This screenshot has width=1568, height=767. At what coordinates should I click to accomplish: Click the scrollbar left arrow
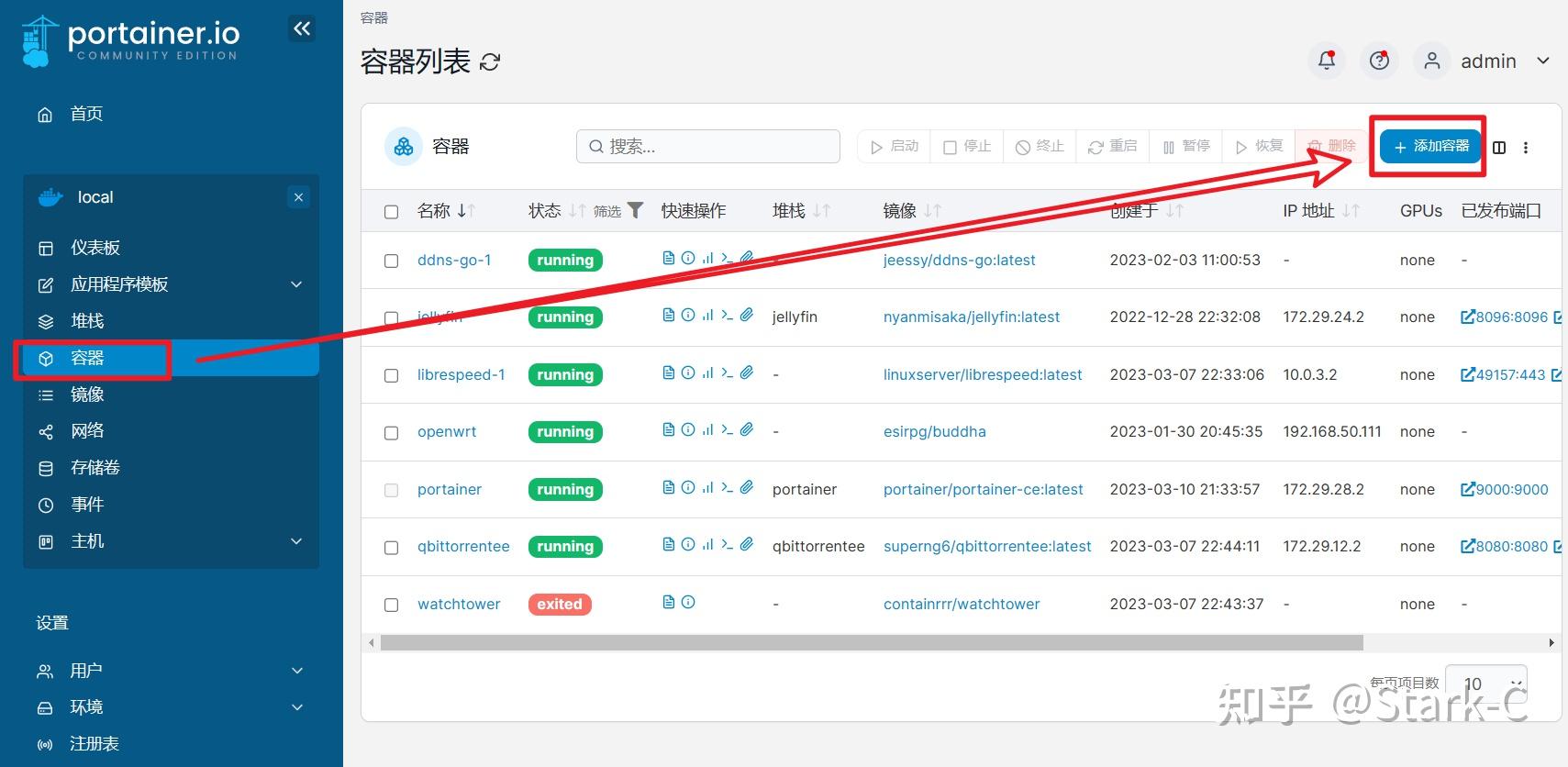pos(371,642)
